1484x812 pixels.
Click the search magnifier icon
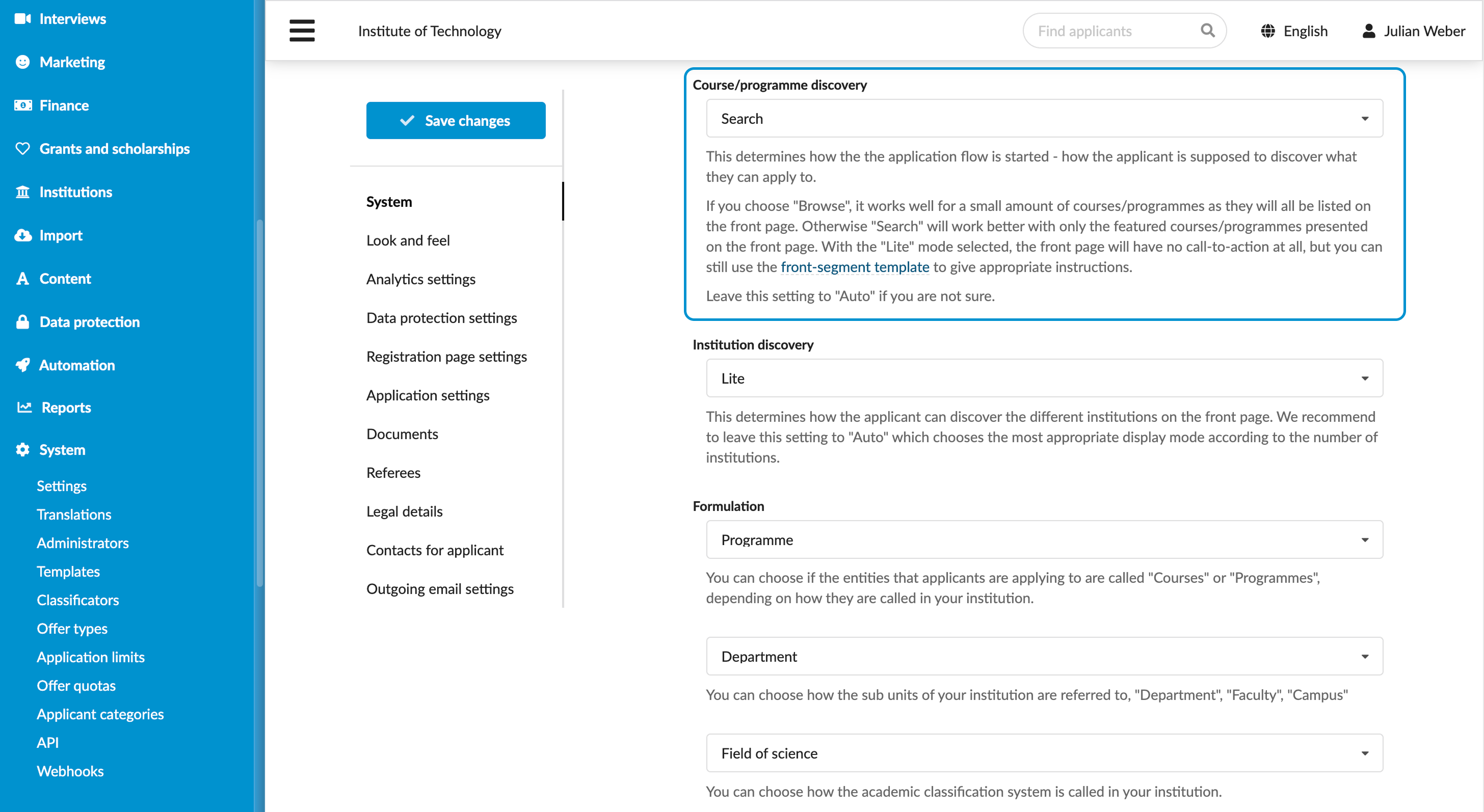tap(1207, 31)
